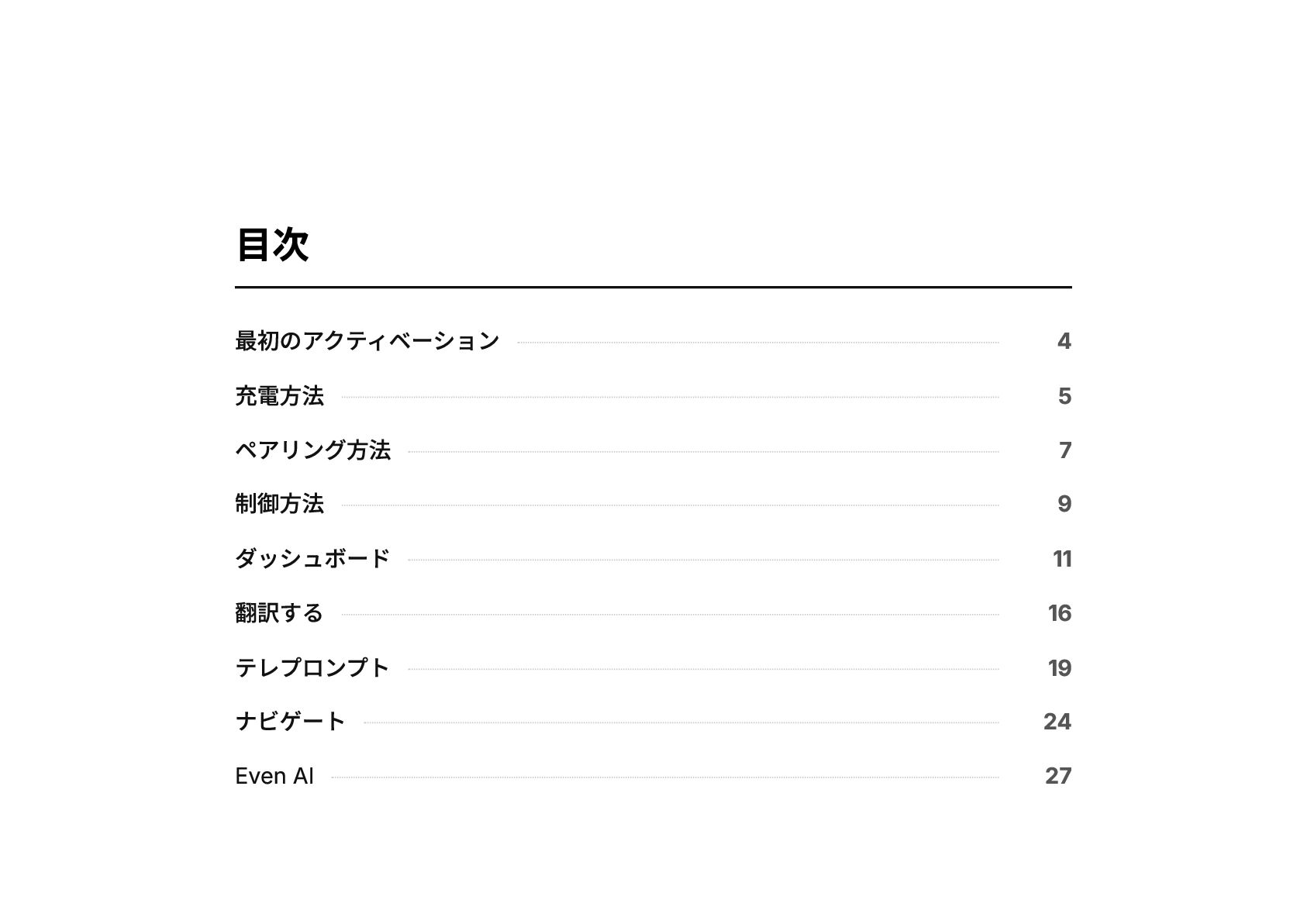The width and height of the screenshot is (1307, 924).
Task: Click the 目次 heading title
Action: [x=272, y=245]
